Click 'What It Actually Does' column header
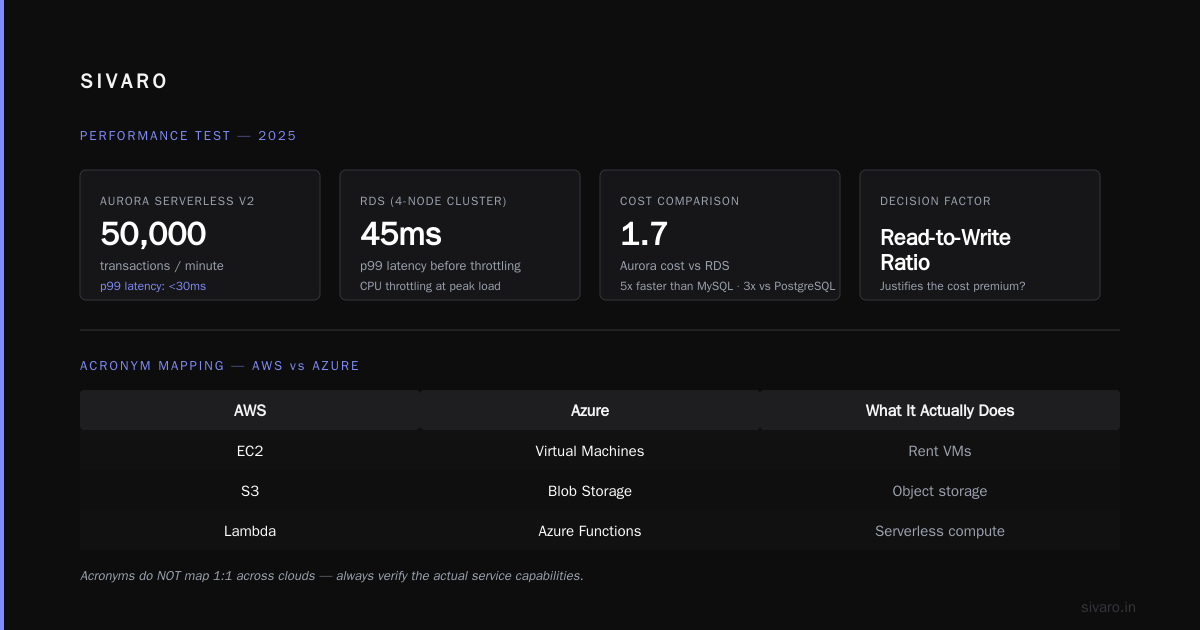The image size is (1200, 630). [940, 410]
